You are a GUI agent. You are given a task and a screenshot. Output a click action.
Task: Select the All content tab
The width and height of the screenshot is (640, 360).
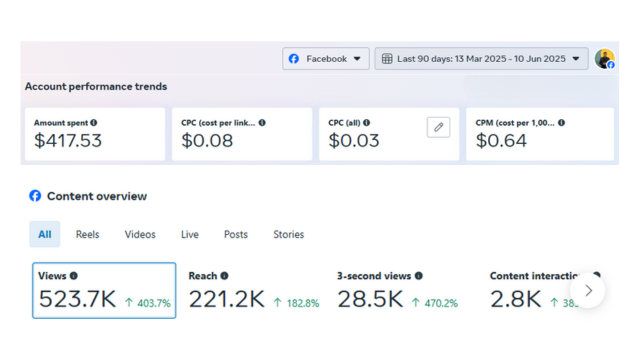coord(44,234)
